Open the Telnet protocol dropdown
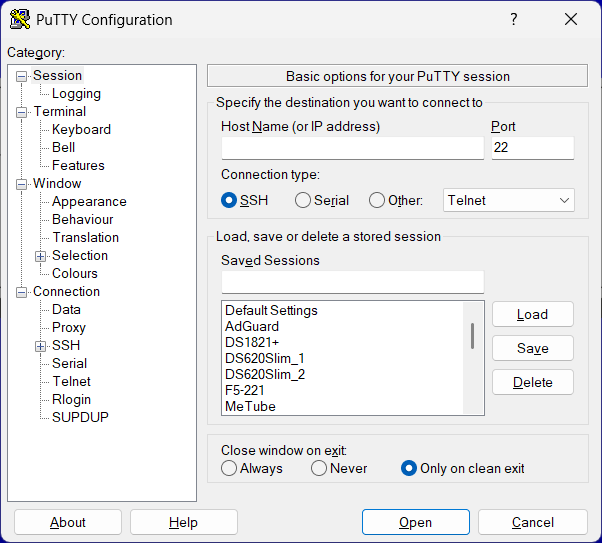Viewport: 602px width, 543px height. tap(508, 200)
